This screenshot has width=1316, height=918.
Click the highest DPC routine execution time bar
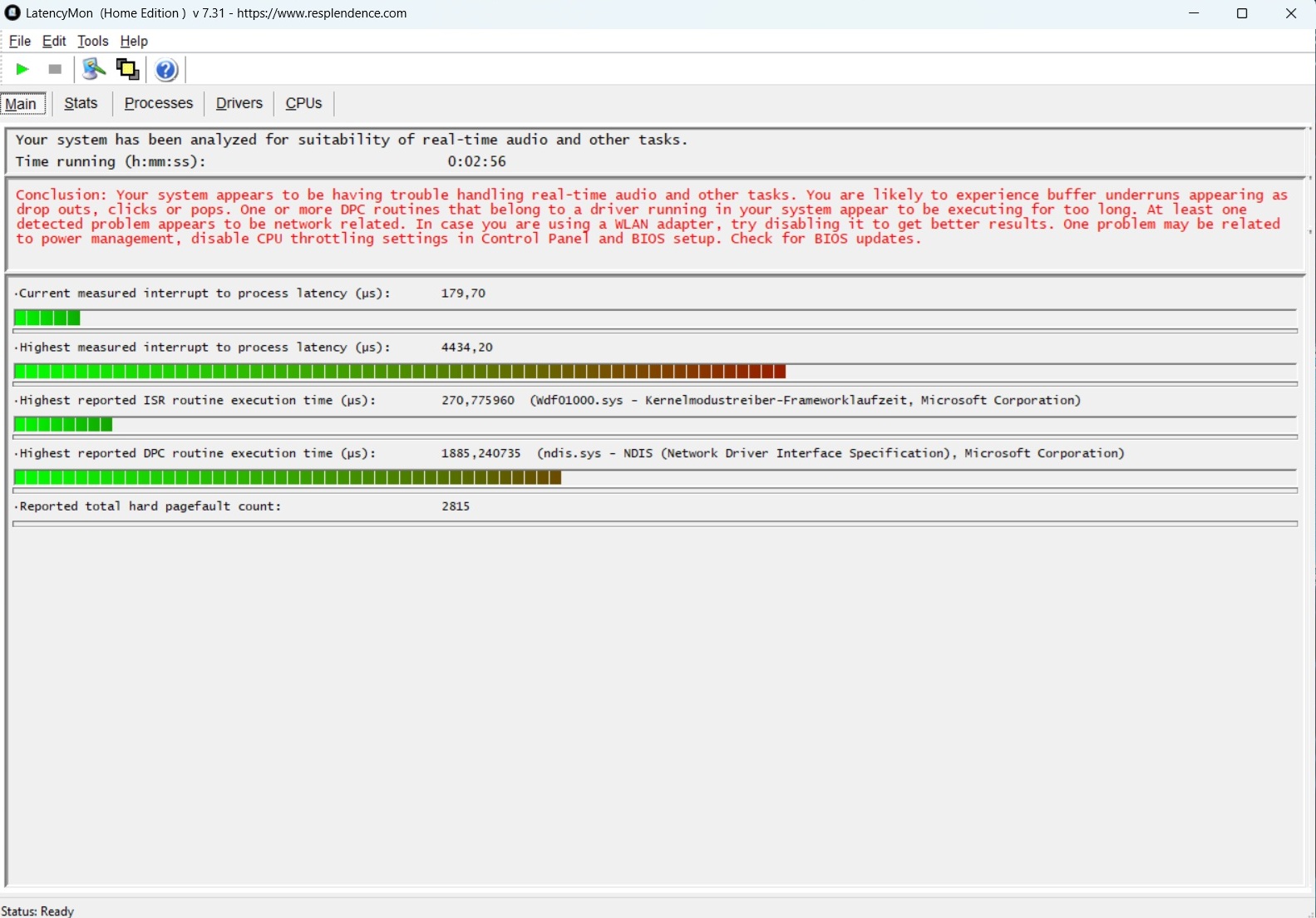click(x=287, y=478)
